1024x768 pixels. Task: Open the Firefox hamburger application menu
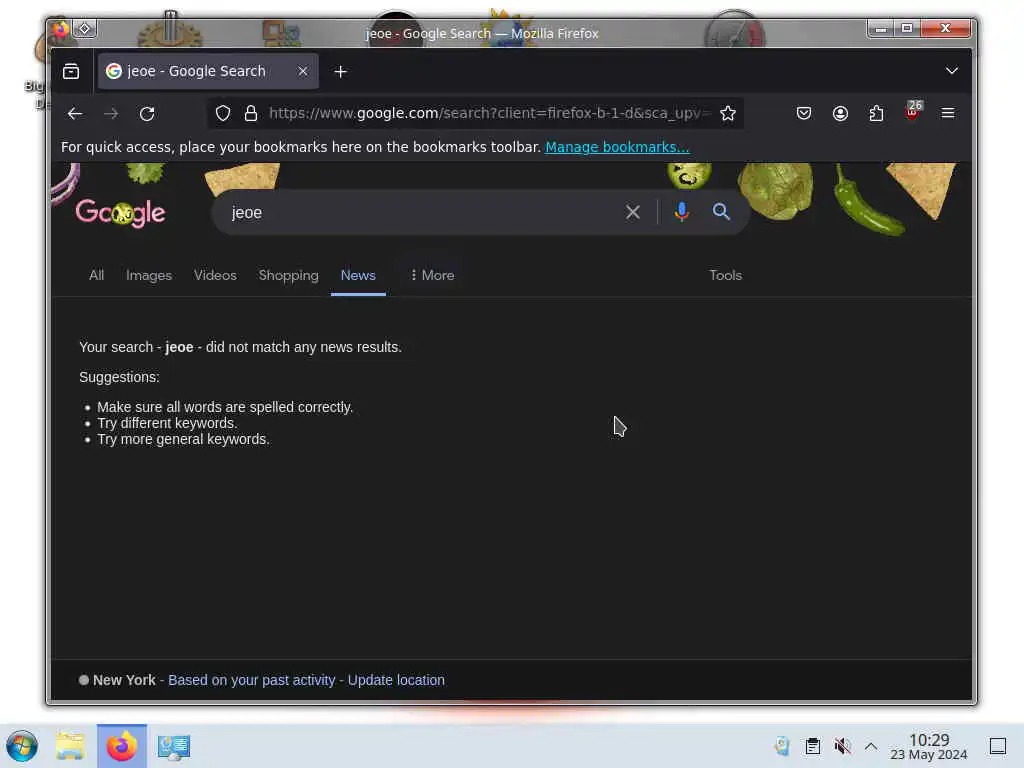pos(948,114)
